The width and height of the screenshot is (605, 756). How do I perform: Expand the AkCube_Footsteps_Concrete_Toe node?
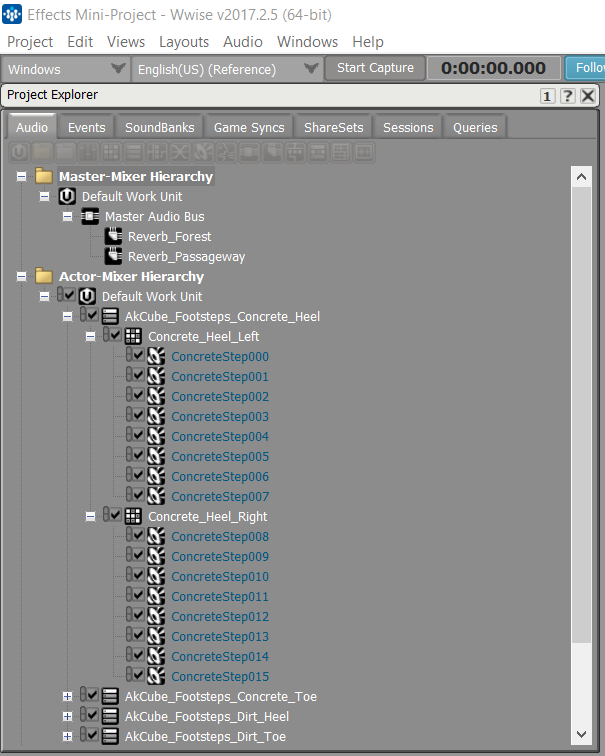pyautogui.click(x=67, y=696)
